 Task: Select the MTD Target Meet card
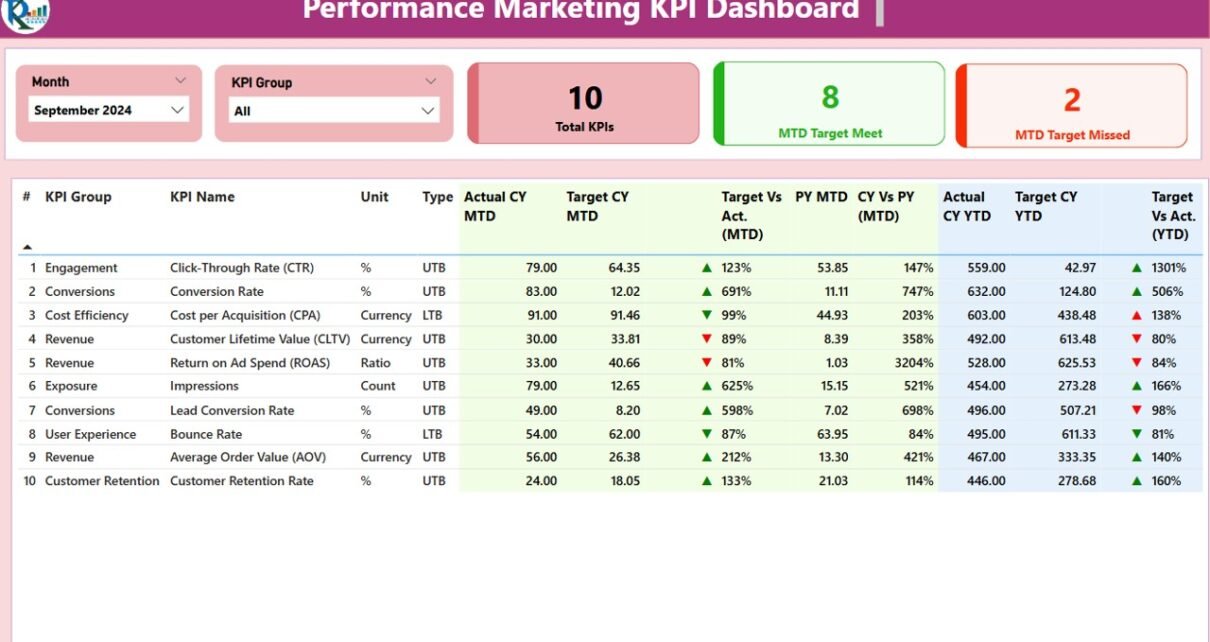coord(829,104)
